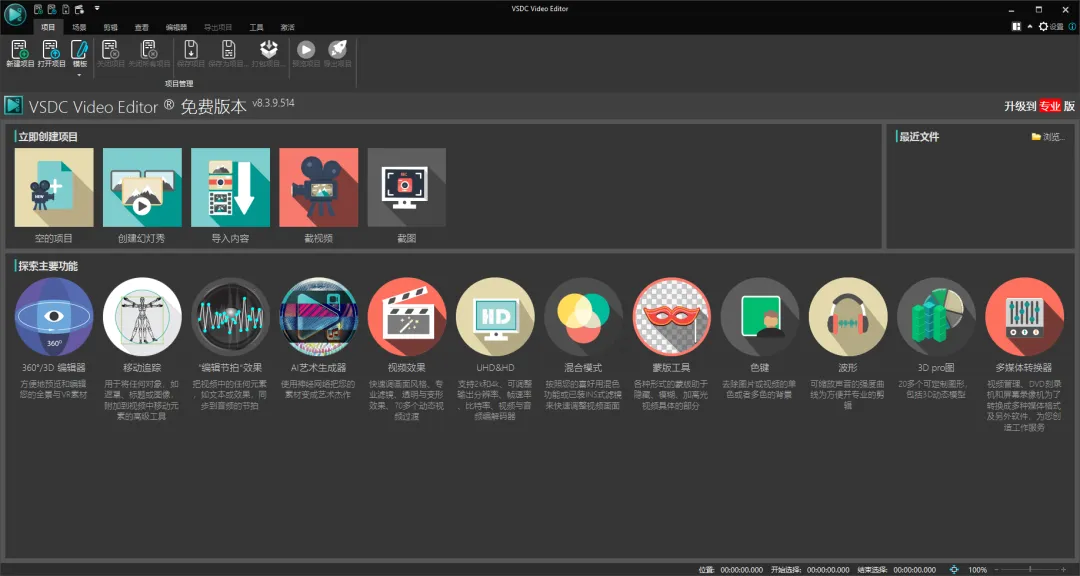Open the 移动追踪 feature icon

point(142,317)
